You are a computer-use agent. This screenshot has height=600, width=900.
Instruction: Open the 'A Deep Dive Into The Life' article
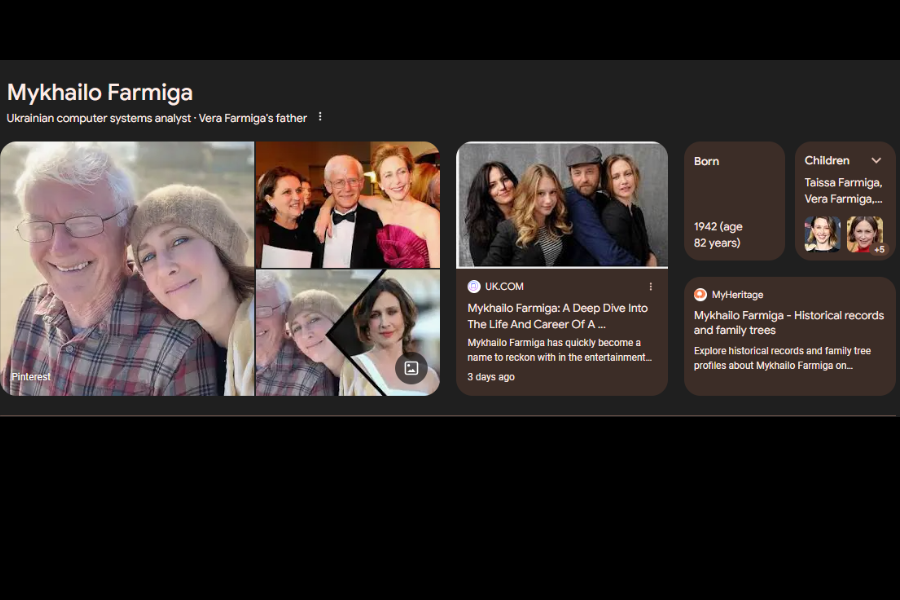557,316
